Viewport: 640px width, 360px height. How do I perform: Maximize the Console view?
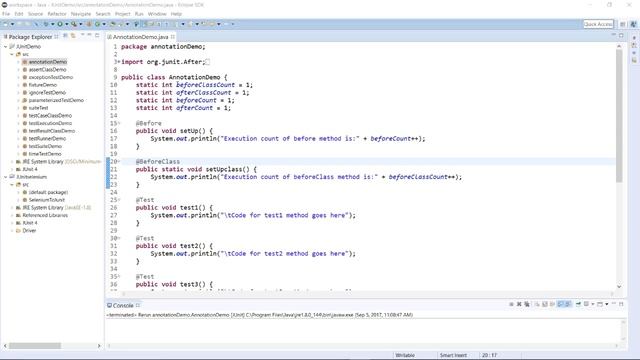pyautogui.click(x=621, y=304)
